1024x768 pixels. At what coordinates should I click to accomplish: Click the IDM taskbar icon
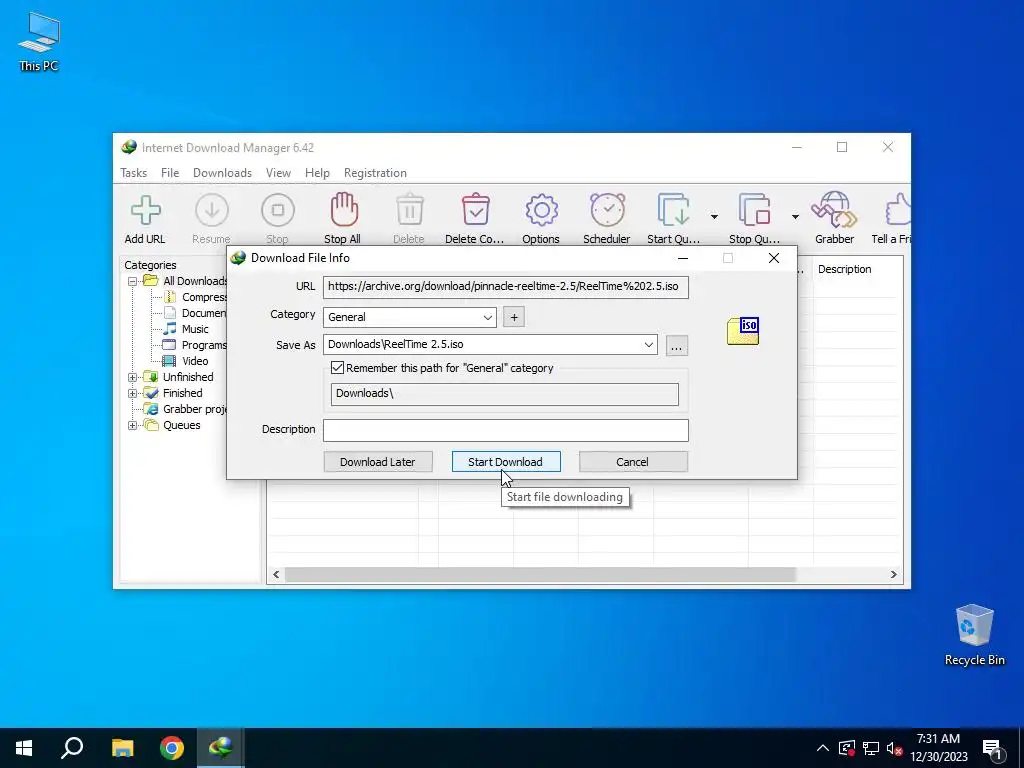(221, 748)
